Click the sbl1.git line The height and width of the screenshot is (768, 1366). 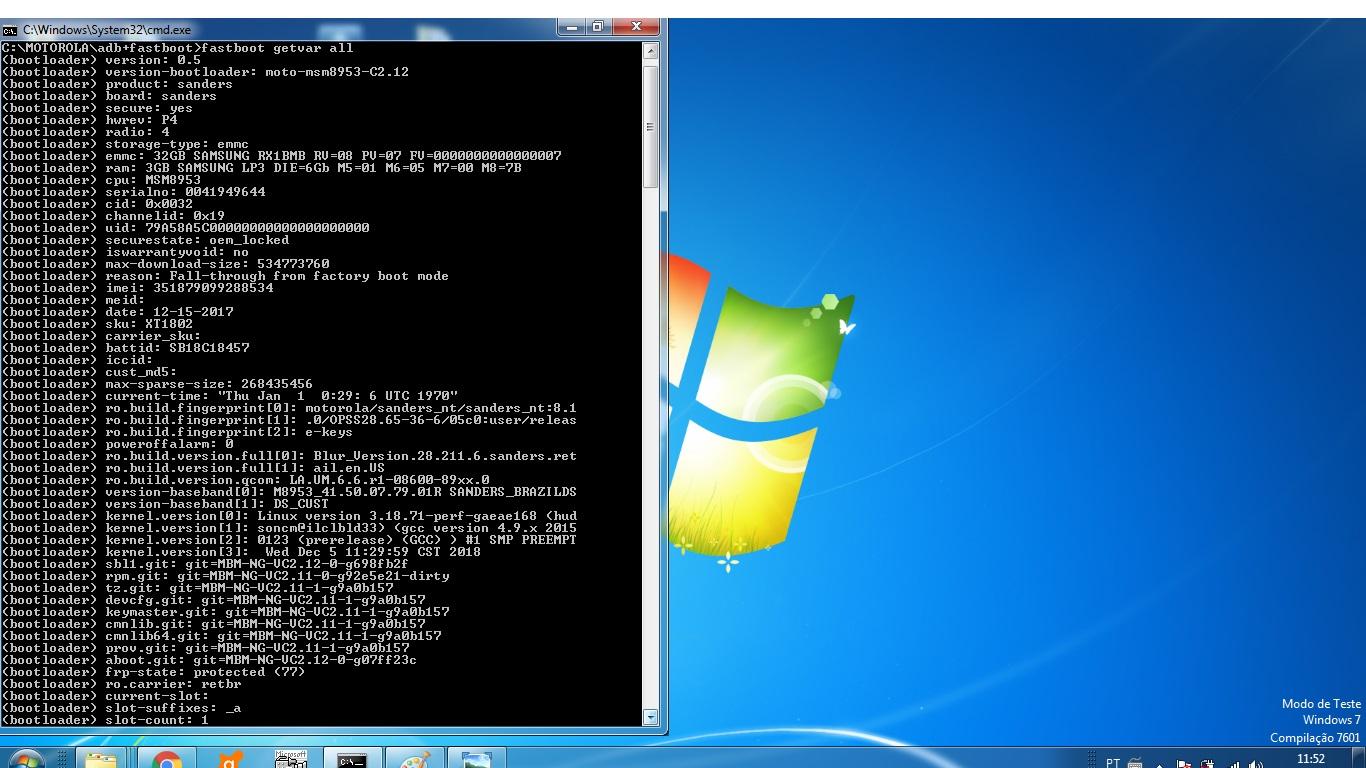pyautogui.click(x=205, y=564)
